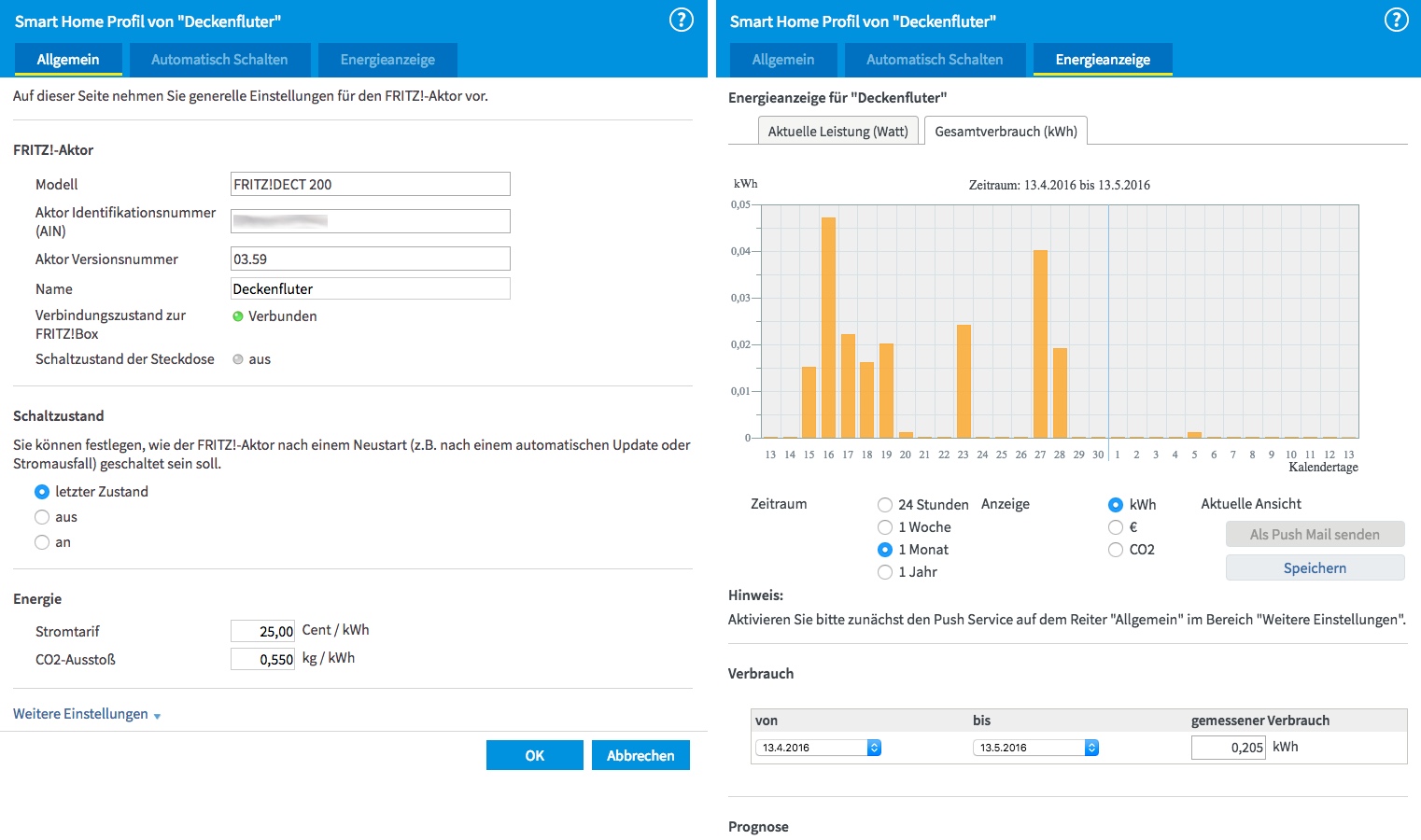Open 'Automatisch Schalten' tab in left window
Viewport: 1421px width, 840px height.
click(219, 60)
